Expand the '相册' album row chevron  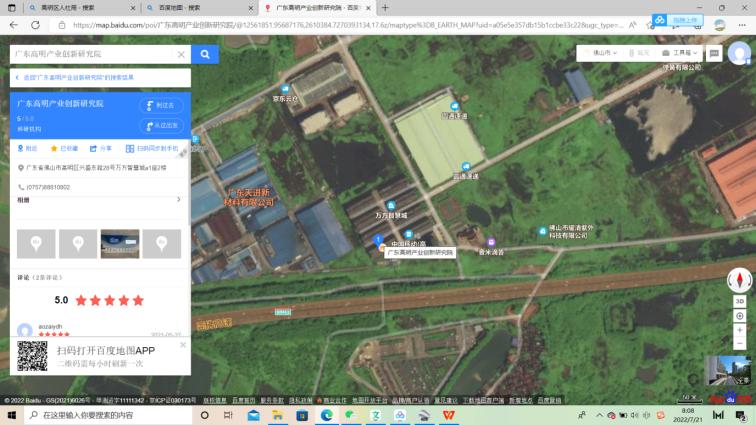tap(179, 199)
